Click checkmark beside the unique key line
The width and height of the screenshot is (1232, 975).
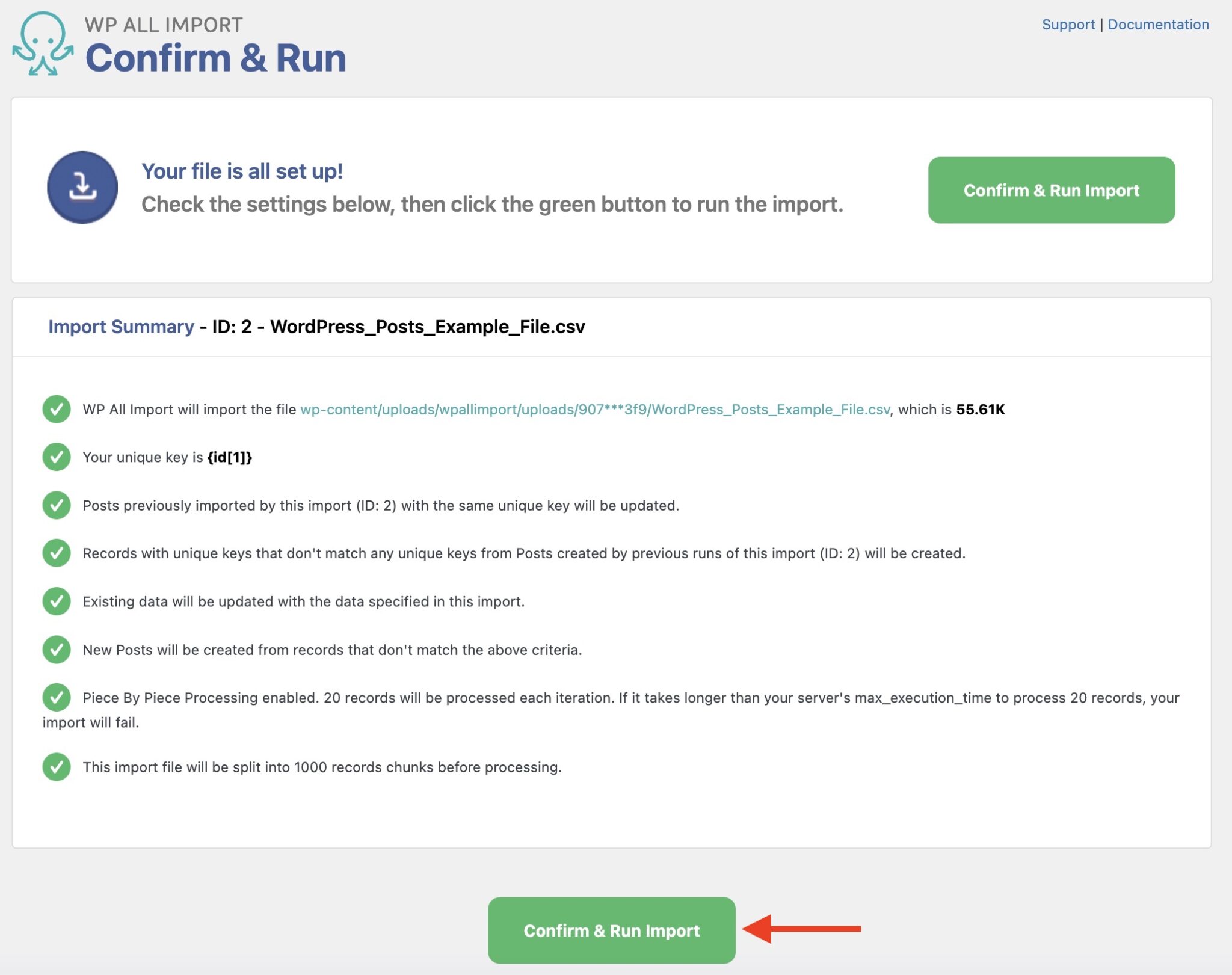tap(57, 457)
